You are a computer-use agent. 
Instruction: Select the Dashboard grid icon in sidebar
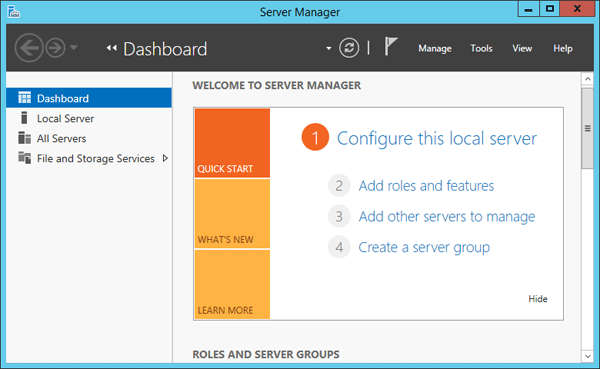[x=24, y=98]
